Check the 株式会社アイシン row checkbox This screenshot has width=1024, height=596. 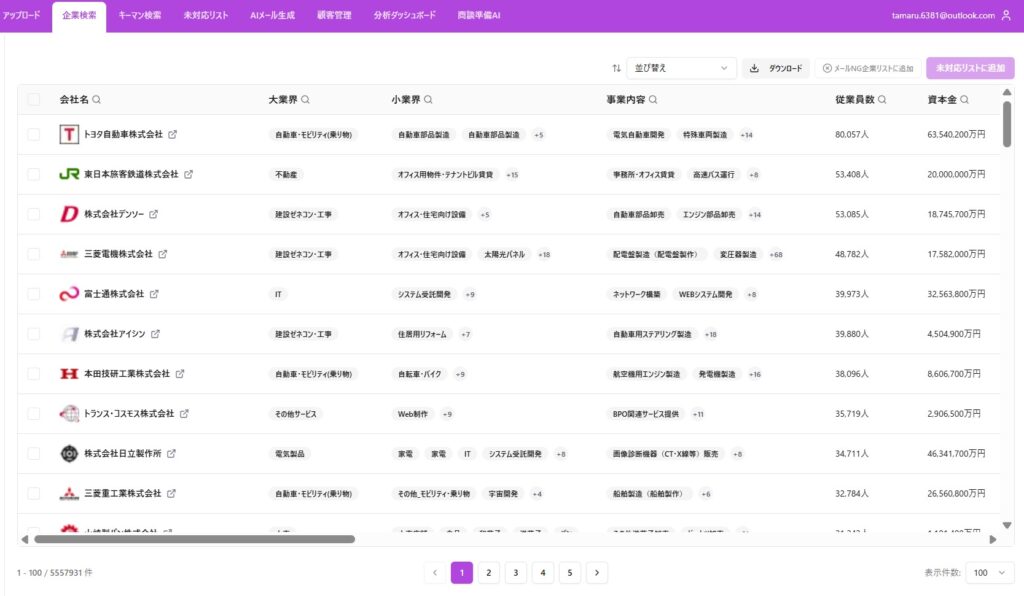33,334
